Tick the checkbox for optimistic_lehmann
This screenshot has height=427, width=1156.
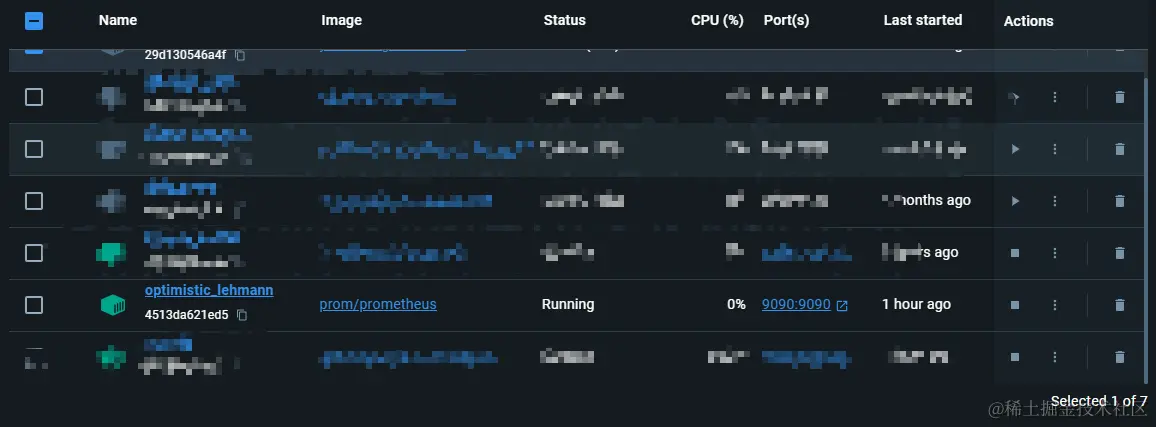pyautogui.click(x=34, y=305)
